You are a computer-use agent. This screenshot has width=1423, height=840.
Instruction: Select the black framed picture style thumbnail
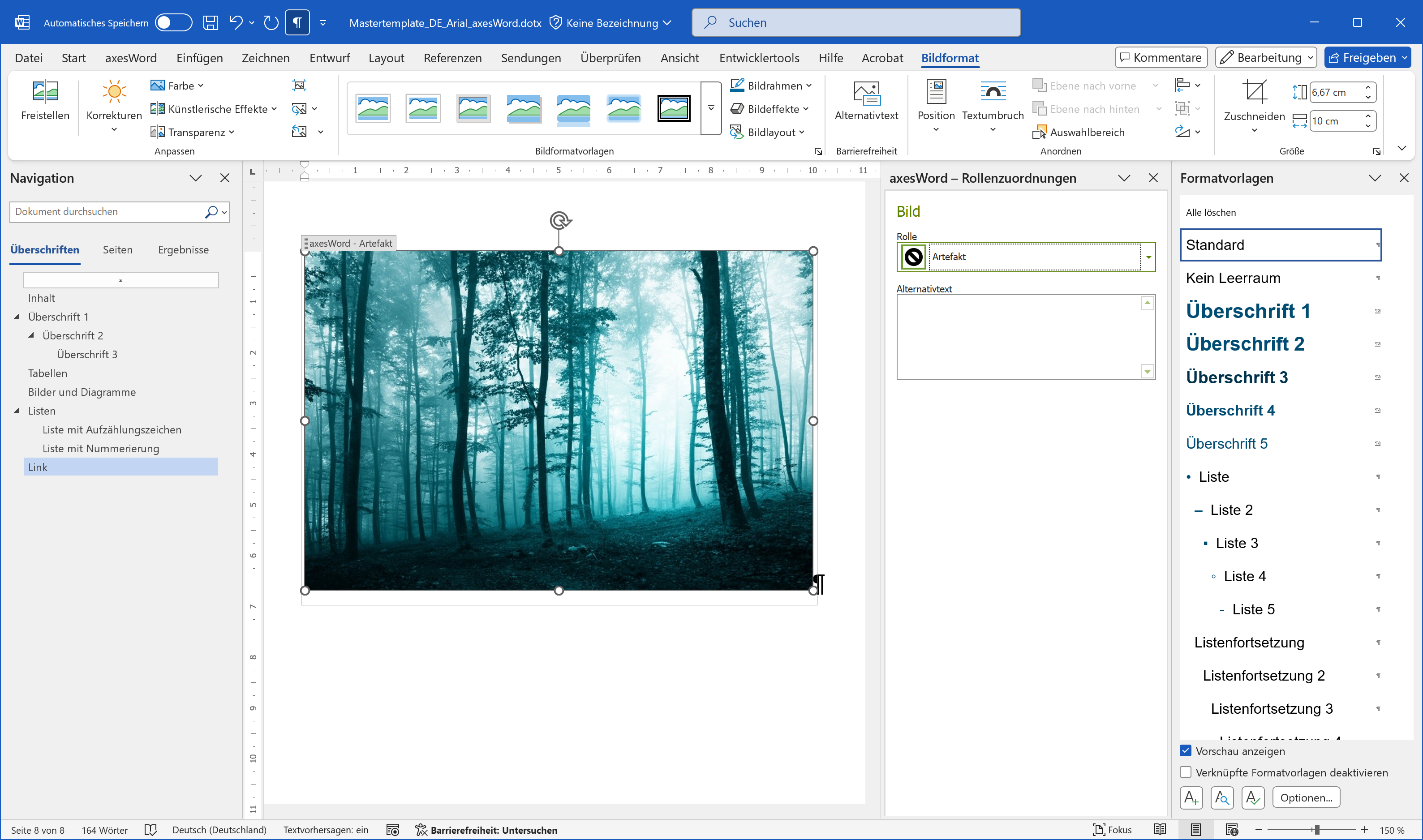(x=673, y=108)
